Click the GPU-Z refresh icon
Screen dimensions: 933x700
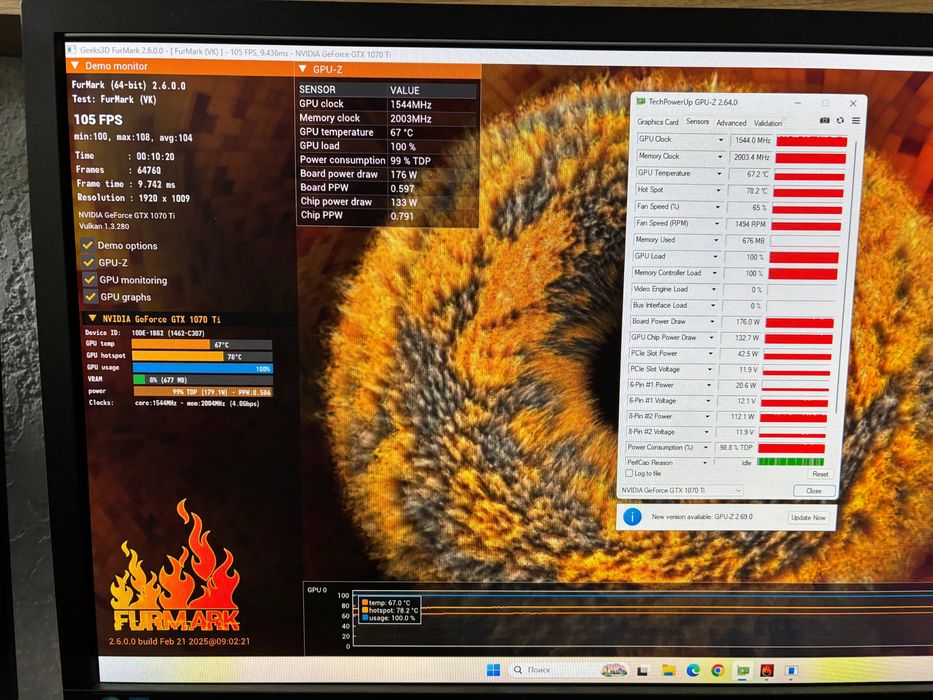[x=840, y=120]
